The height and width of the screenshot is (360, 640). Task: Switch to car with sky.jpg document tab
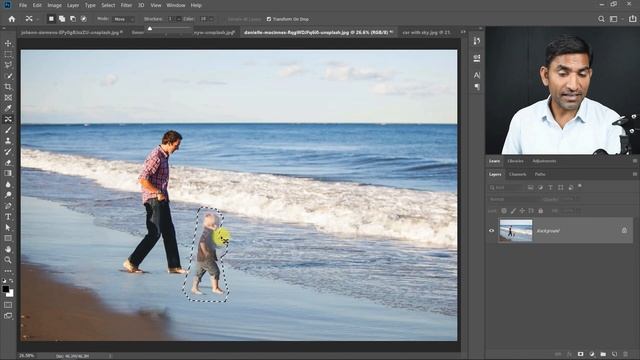tap(426, 32)
